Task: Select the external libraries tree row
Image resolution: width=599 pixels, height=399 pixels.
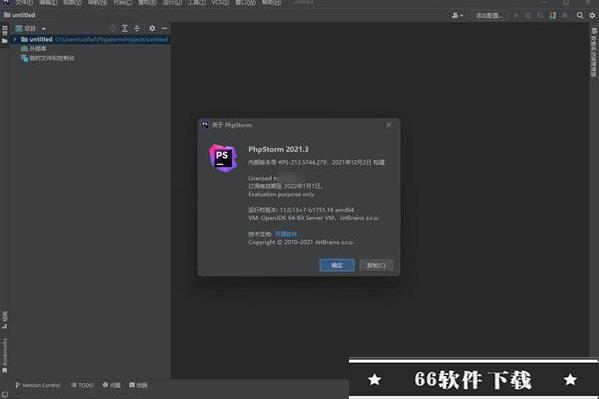Action: tap(34, 49)
